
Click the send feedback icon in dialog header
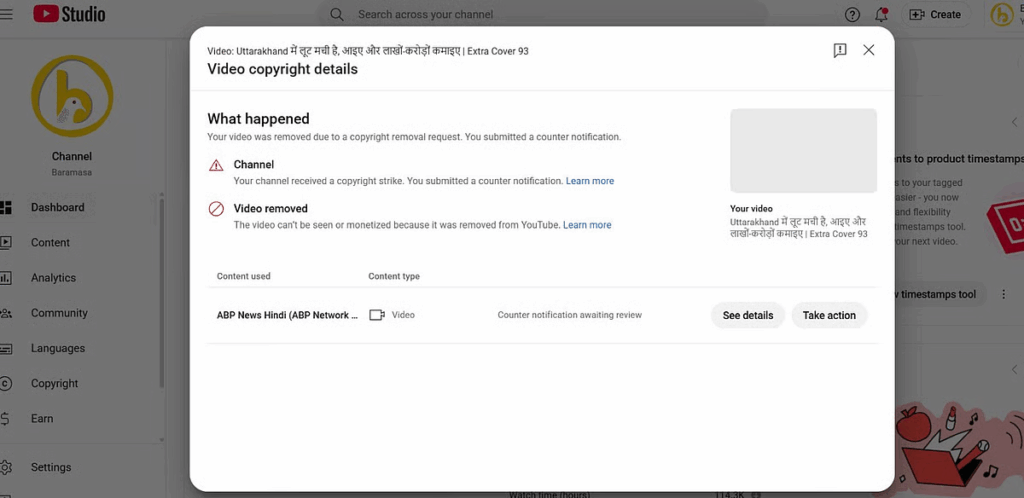point(840,50)
